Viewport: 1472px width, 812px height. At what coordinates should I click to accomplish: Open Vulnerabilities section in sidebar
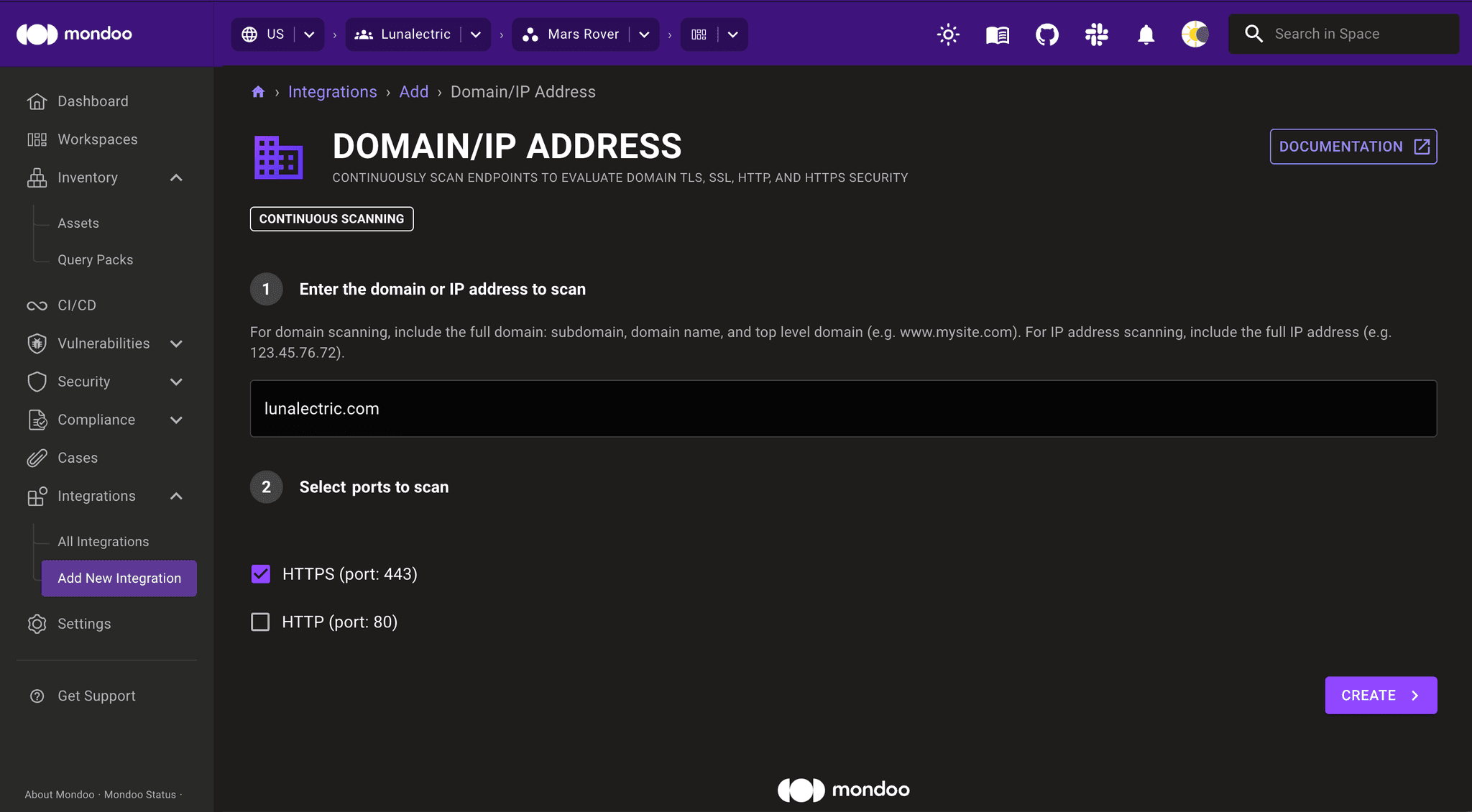pyautogui.click(x=103, y=343)
